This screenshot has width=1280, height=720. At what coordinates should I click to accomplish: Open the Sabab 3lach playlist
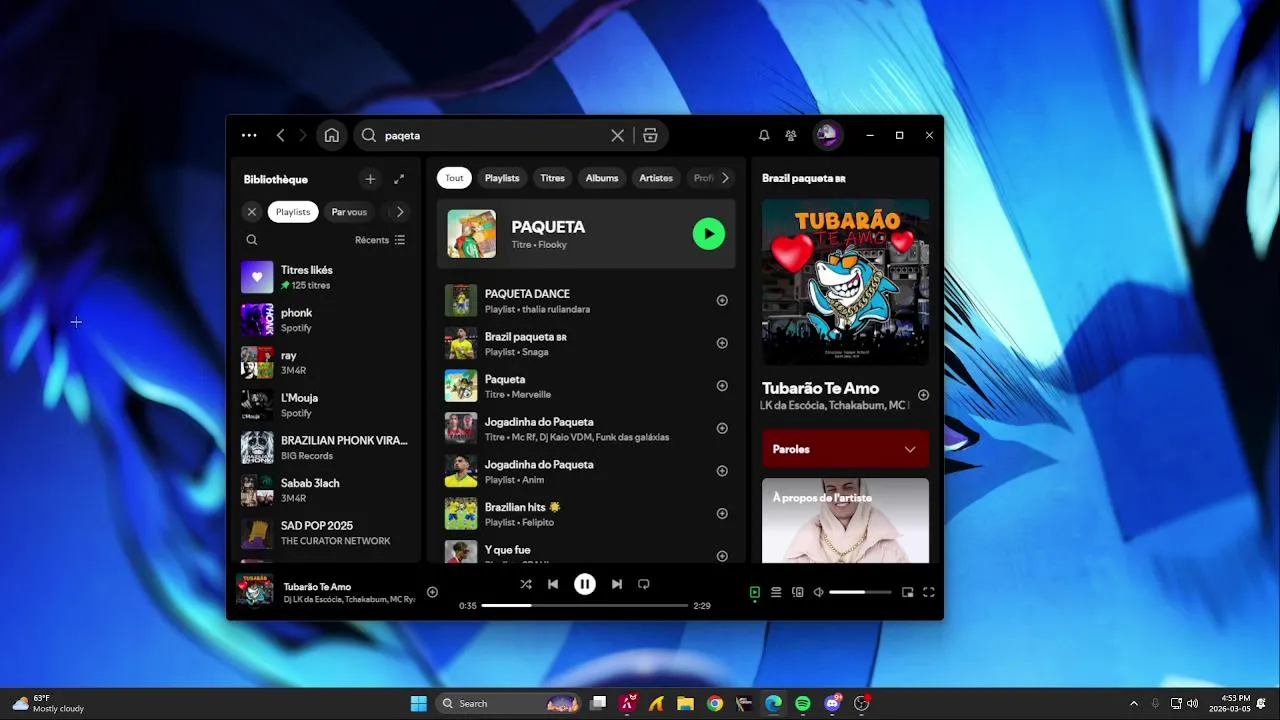click(325, 490)
